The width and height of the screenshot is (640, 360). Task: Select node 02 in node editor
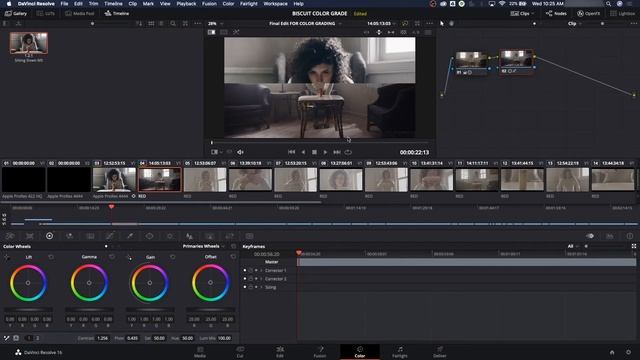tap(517, 62)
